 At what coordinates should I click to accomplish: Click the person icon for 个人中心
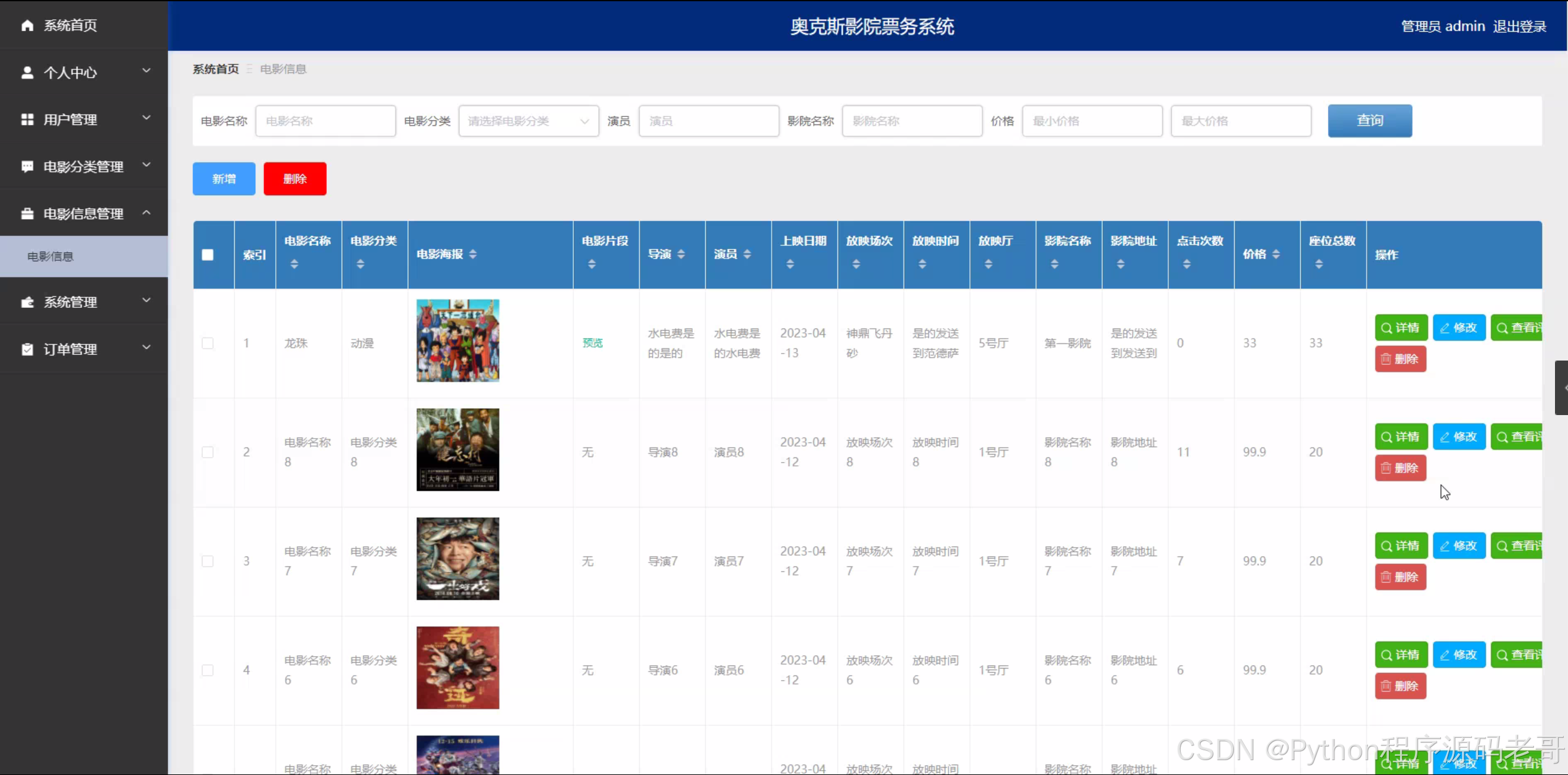[x=27, y=72]
